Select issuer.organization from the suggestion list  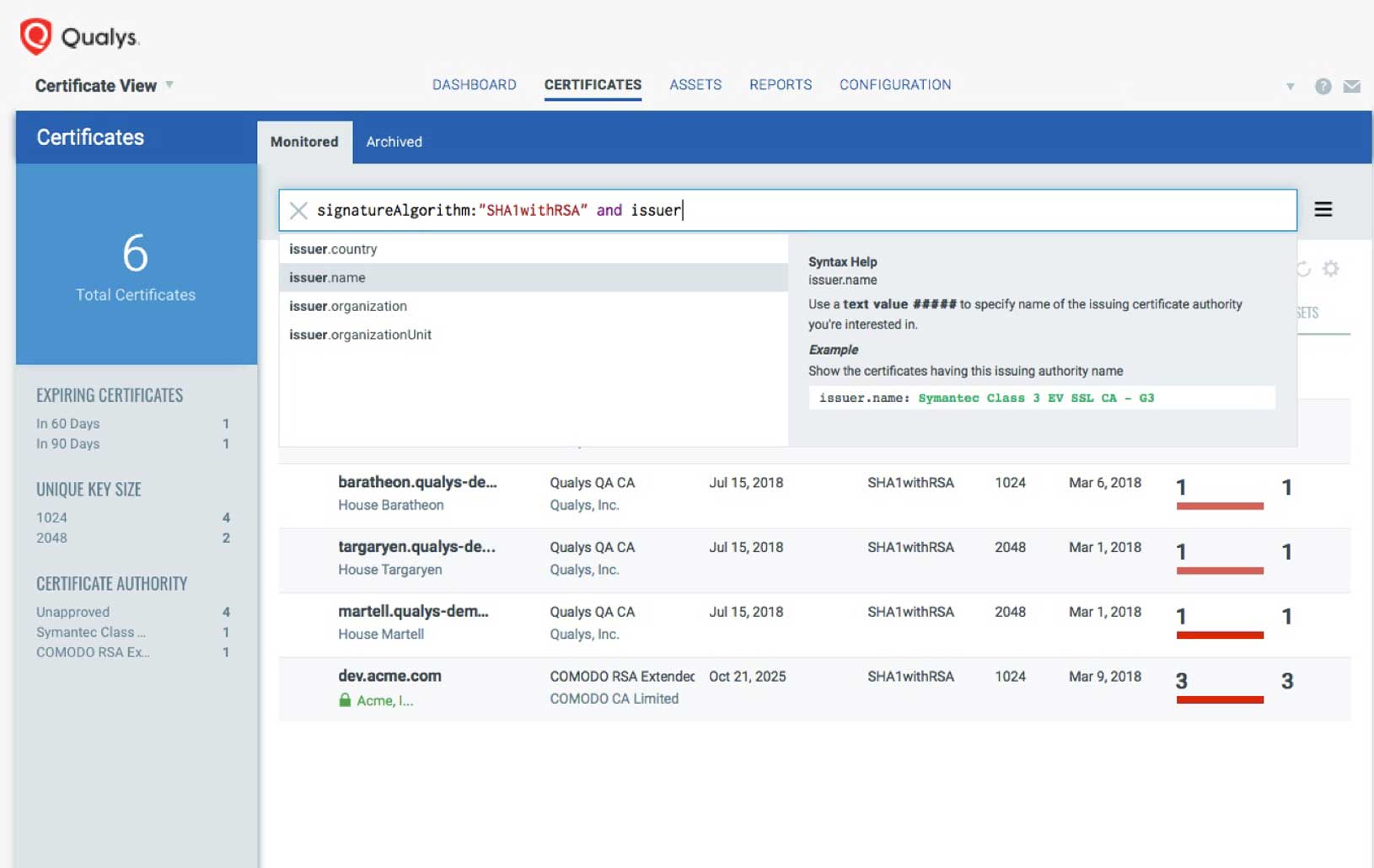[x=347, y=306]
